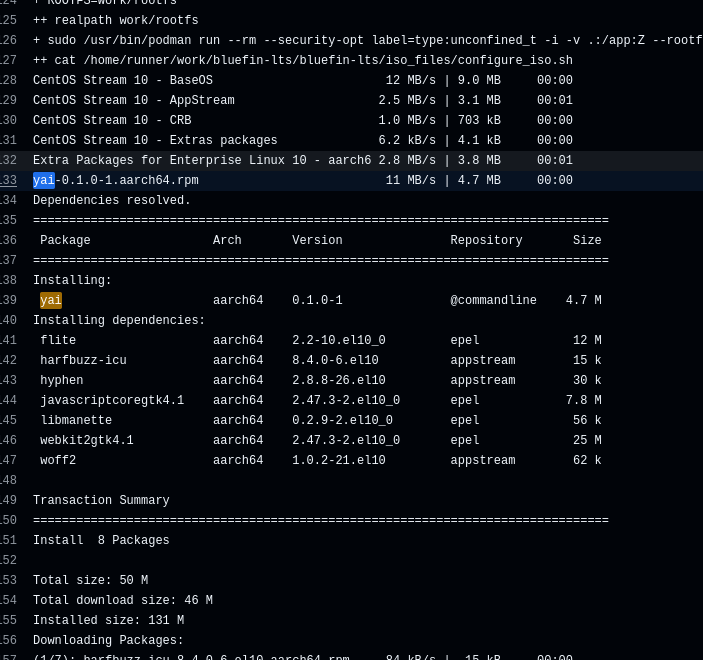This screenshot has width=703, height=660.
Task: Click line number for the 'realpath work/rootfs' line
Action: coord(8,21)
